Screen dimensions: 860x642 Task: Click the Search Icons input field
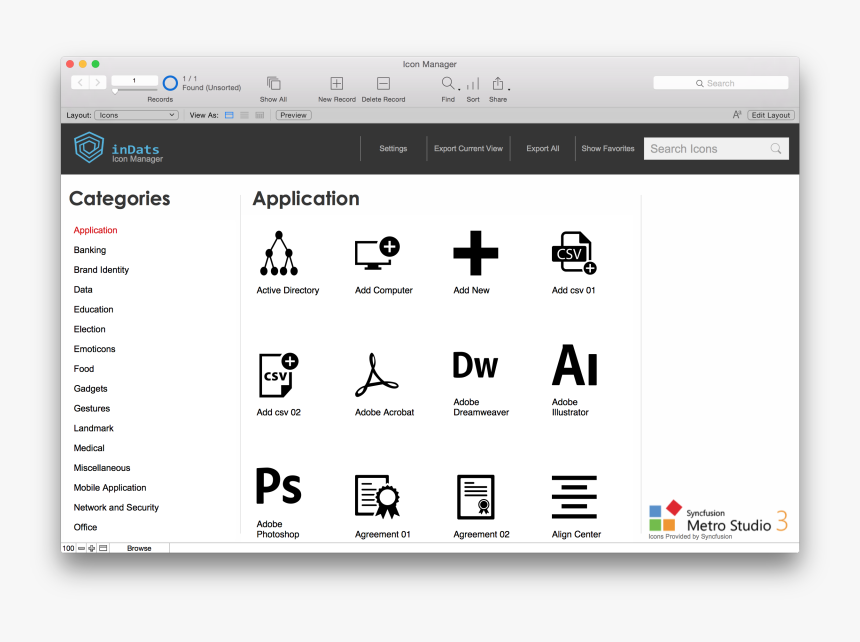(716, 149)
